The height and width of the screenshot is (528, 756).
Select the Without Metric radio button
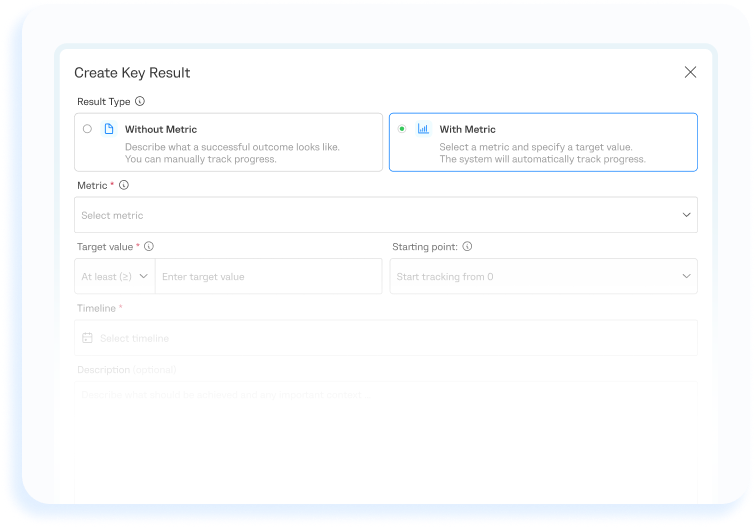pyautogui.click(x=87, y=129)
